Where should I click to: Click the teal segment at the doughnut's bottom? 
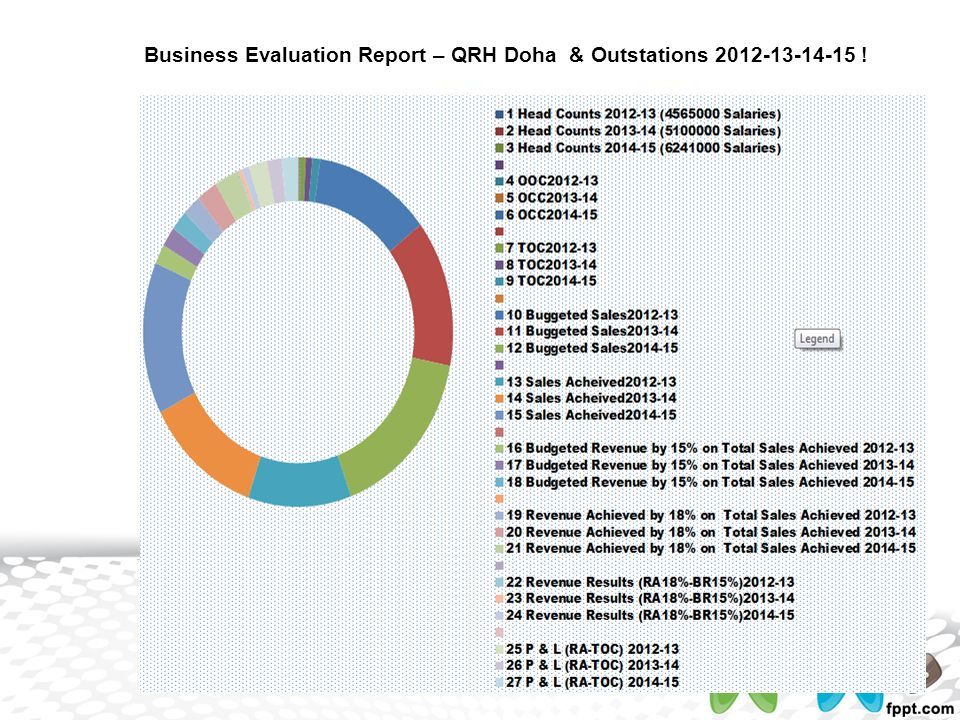tap(298, 482)
